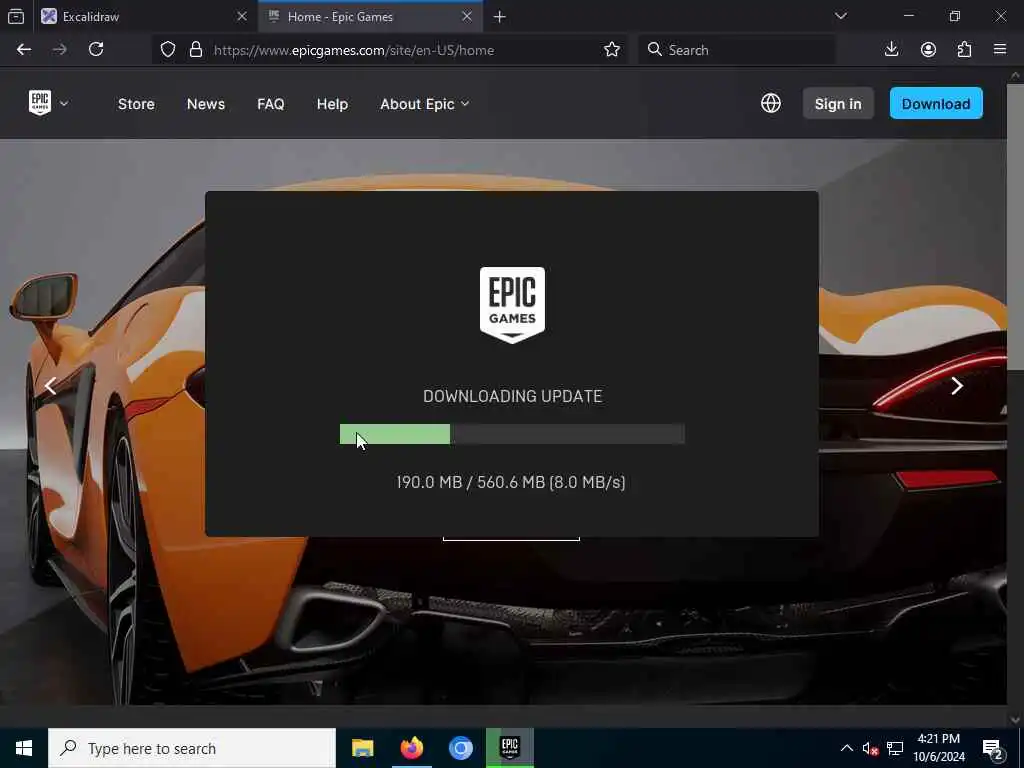Image resolution: width=1024 pixels, height=768 pixels.
Task: Open the Firefox hamburger application menu
Action: click(x=1000, y=50)
